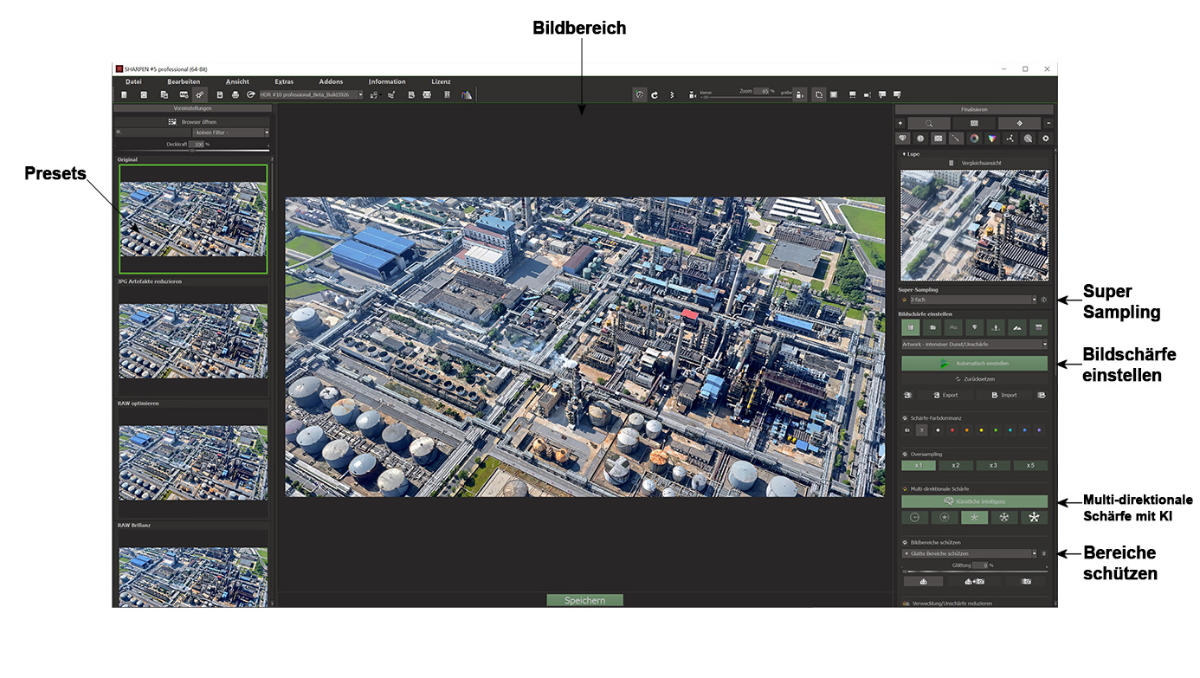Viewport: 1200px width, 678px height.
Task: Select the orange Schärfe-Farbdominanz dot
Action: [967, 430]
